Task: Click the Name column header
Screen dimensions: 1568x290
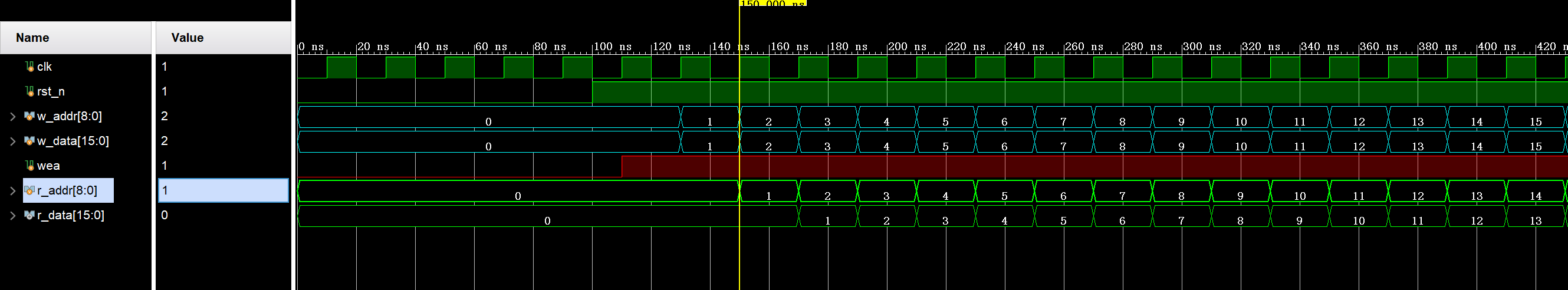Action: pyautogui.click(x=75, y=38)
